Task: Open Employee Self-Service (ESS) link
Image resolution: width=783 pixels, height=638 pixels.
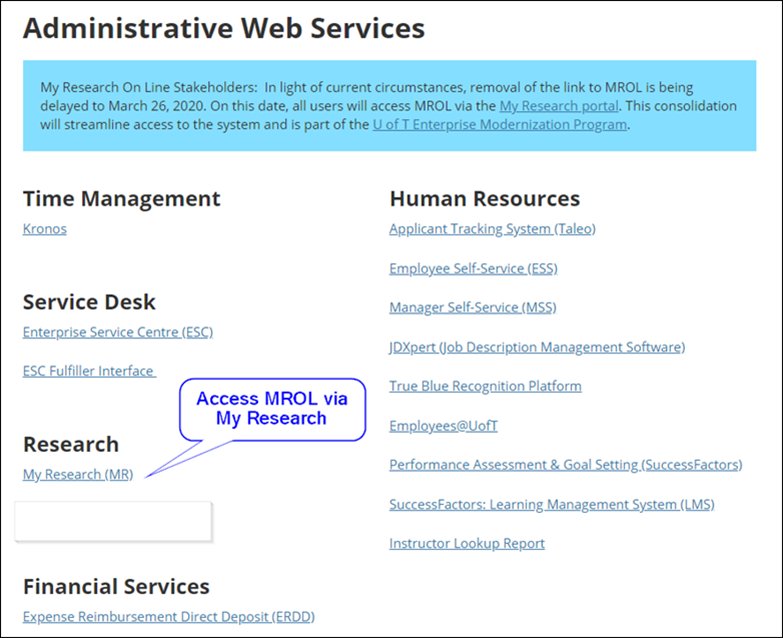Action: pos(473,269)
